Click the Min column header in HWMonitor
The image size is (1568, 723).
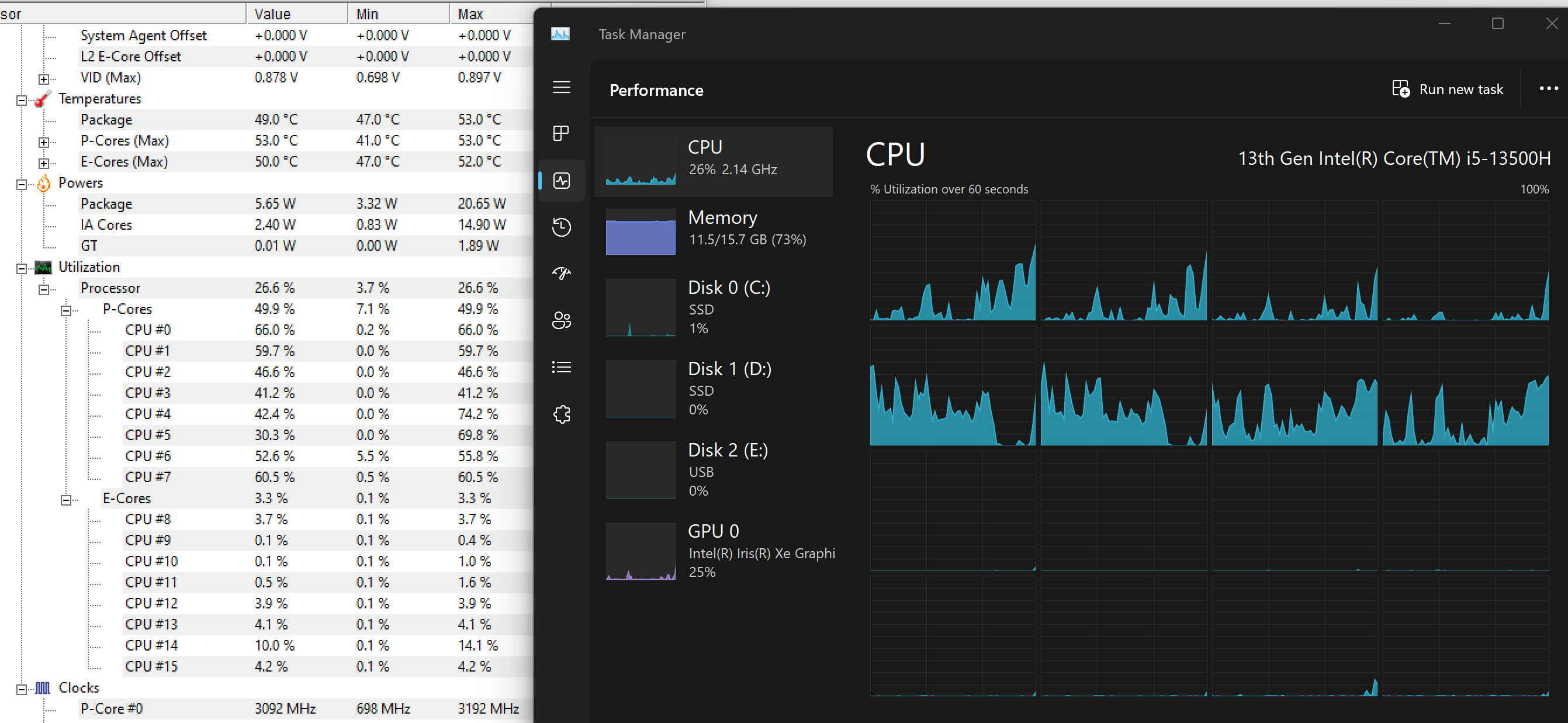399,13
